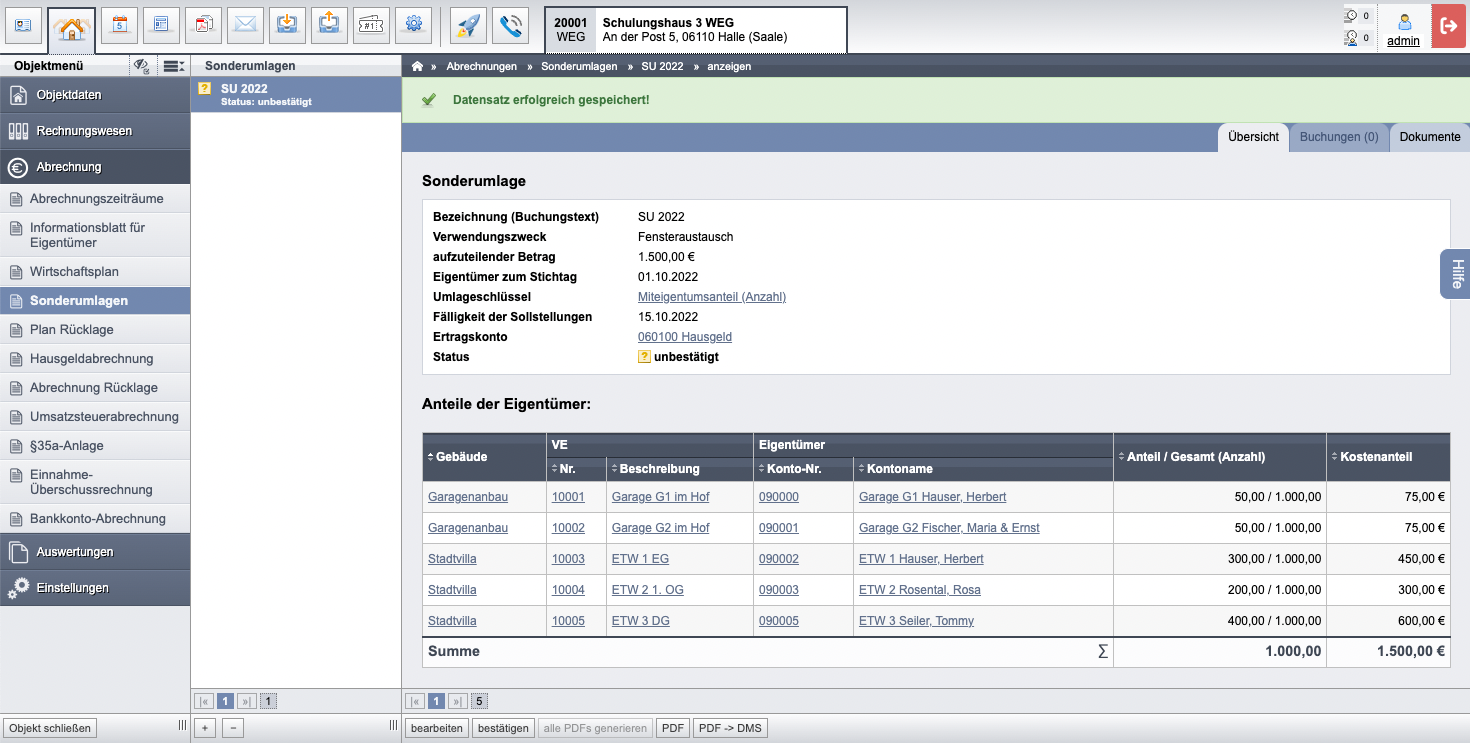Click the admin user avatar icon
1470x743 pixels.
click(1404, 20)
